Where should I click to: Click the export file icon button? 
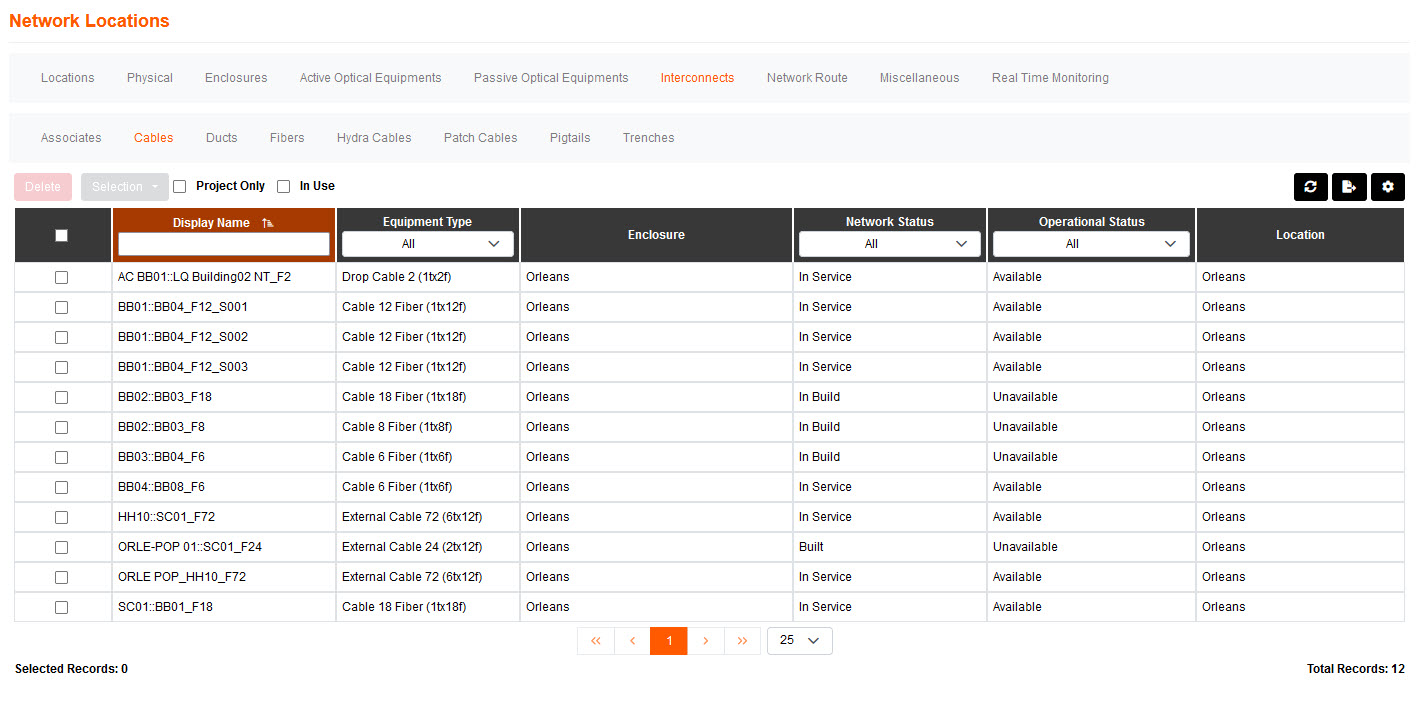[1349, 187]
